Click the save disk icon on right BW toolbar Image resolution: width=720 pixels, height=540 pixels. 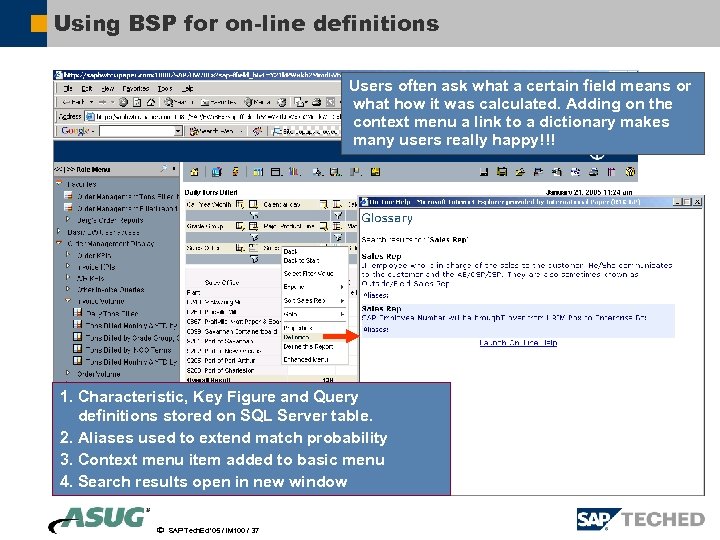point(484,172)
